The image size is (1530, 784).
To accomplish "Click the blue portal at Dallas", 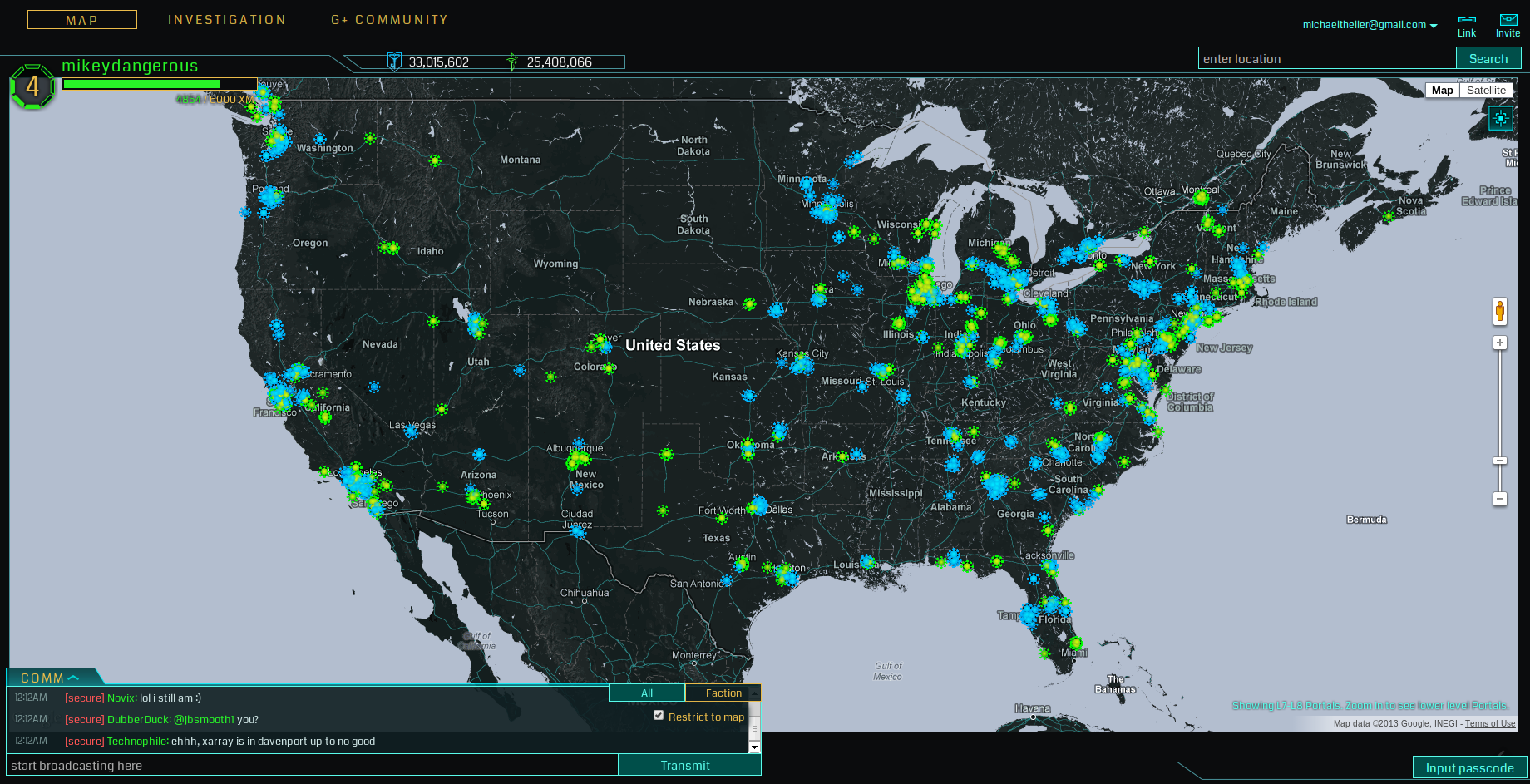I will (x=758, y=505).
